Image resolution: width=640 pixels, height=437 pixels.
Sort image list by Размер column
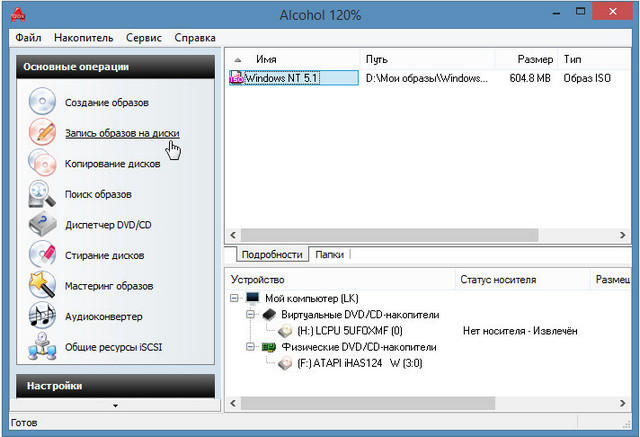pyautogui.click(x=526, y=60)
